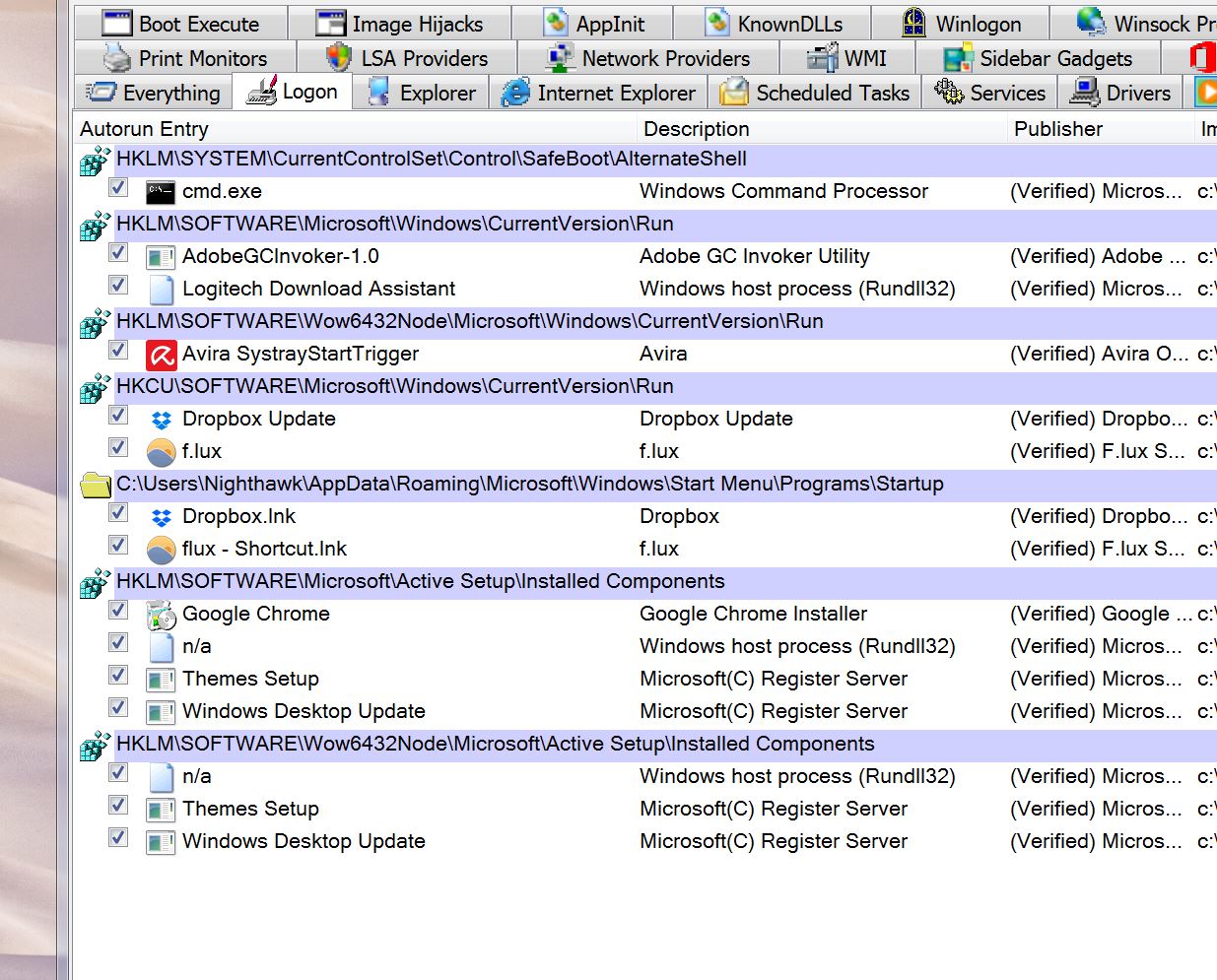The width and height of the screenshot is (1217, 980).
Task: Click the Avira red umbrella icon
Action: coord(161,355)
